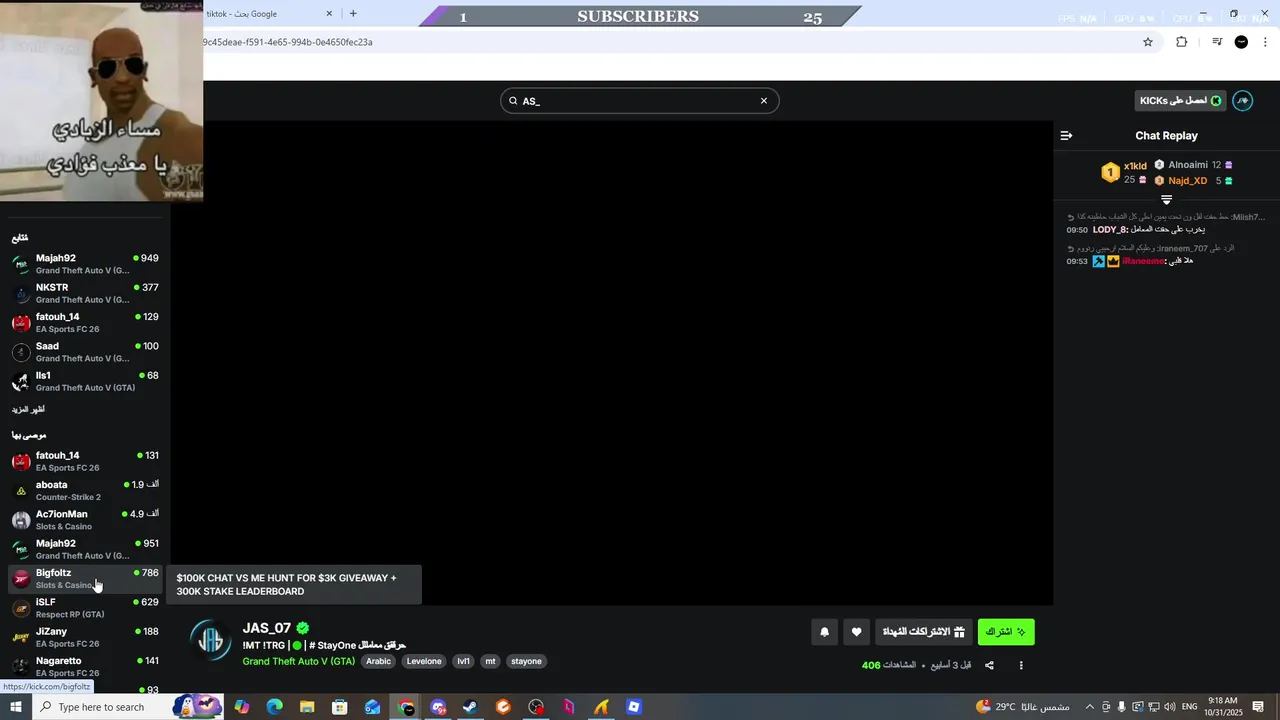Click Show More under followed channels
Screen dimensions: 1280x720
[28, 410]
